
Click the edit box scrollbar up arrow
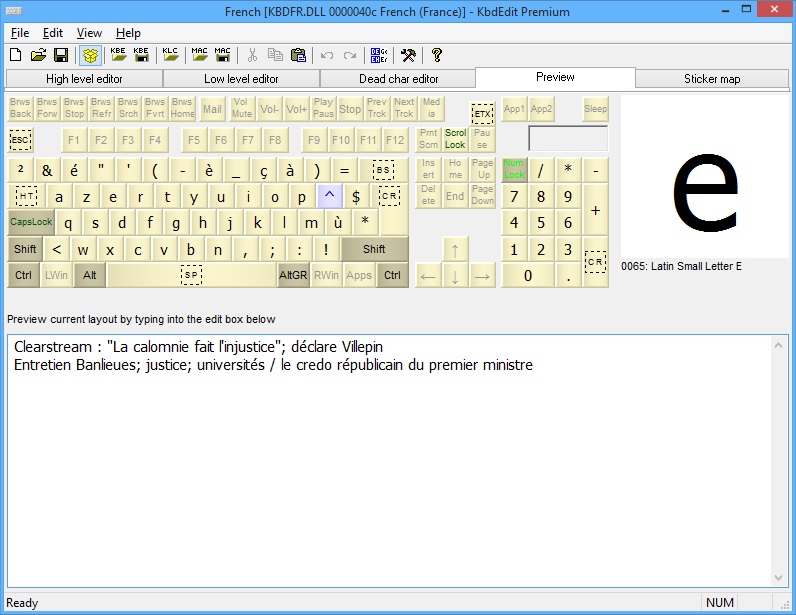pos(778,345)
